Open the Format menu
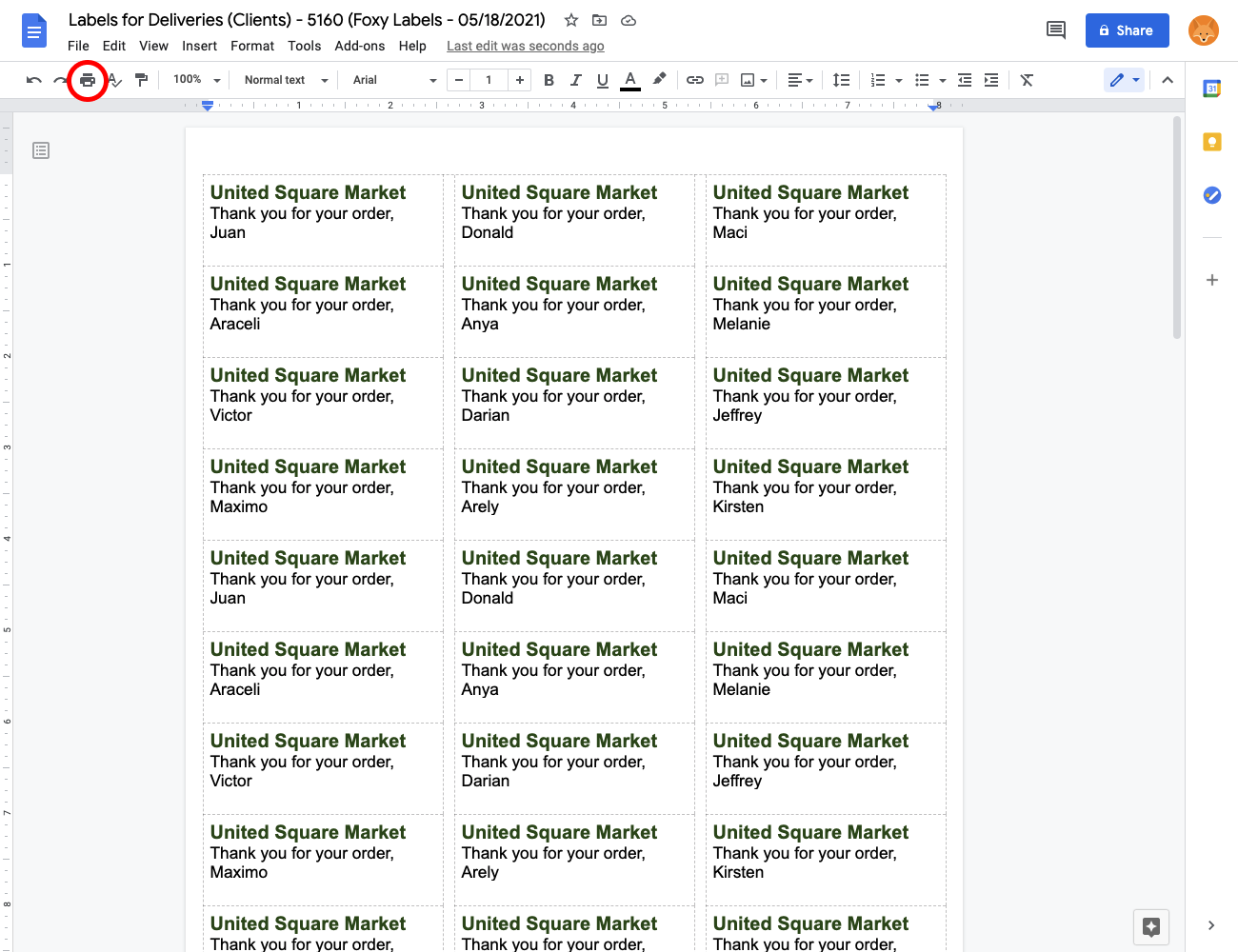This screenshot has height=952, width=1238. pyautogui.click(x=251, y=45)
